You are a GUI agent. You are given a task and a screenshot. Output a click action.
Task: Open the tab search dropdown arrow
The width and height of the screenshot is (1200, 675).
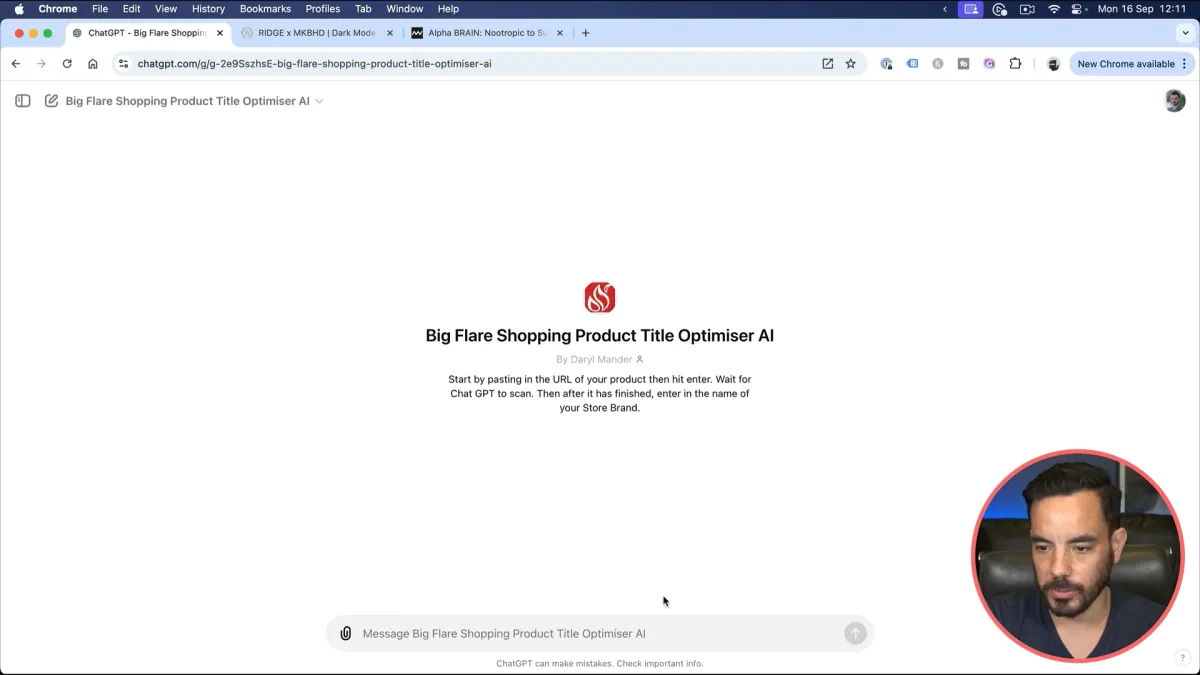tap(1185, 33)
